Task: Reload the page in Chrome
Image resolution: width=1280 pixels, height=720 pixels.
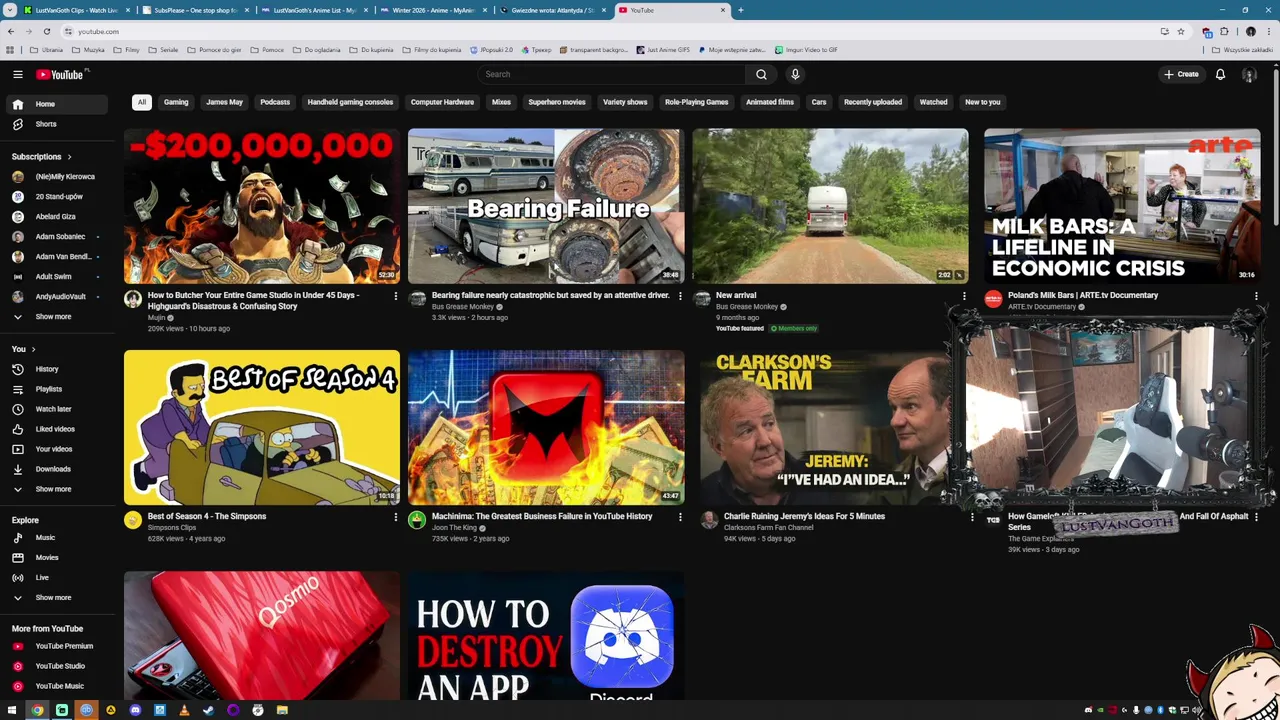Action: point(46,31)
